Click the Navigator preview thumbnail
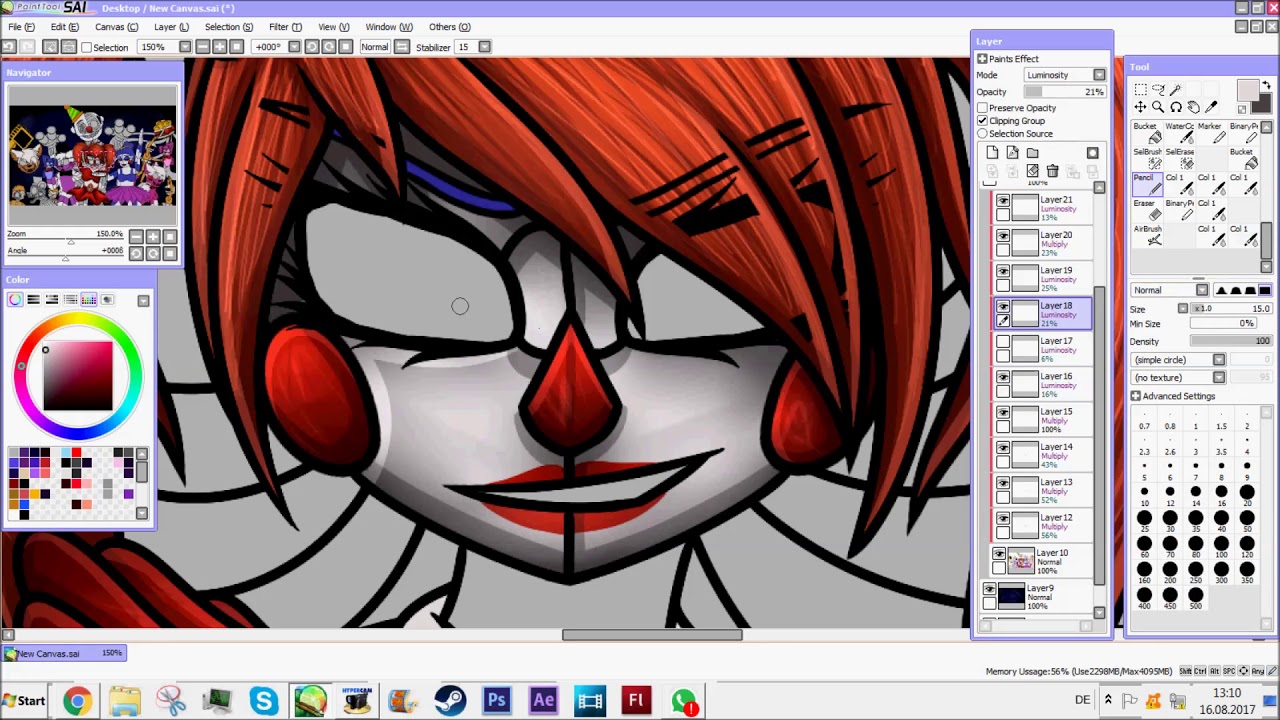Screen dimensions: 1280x720 point(92,156)
